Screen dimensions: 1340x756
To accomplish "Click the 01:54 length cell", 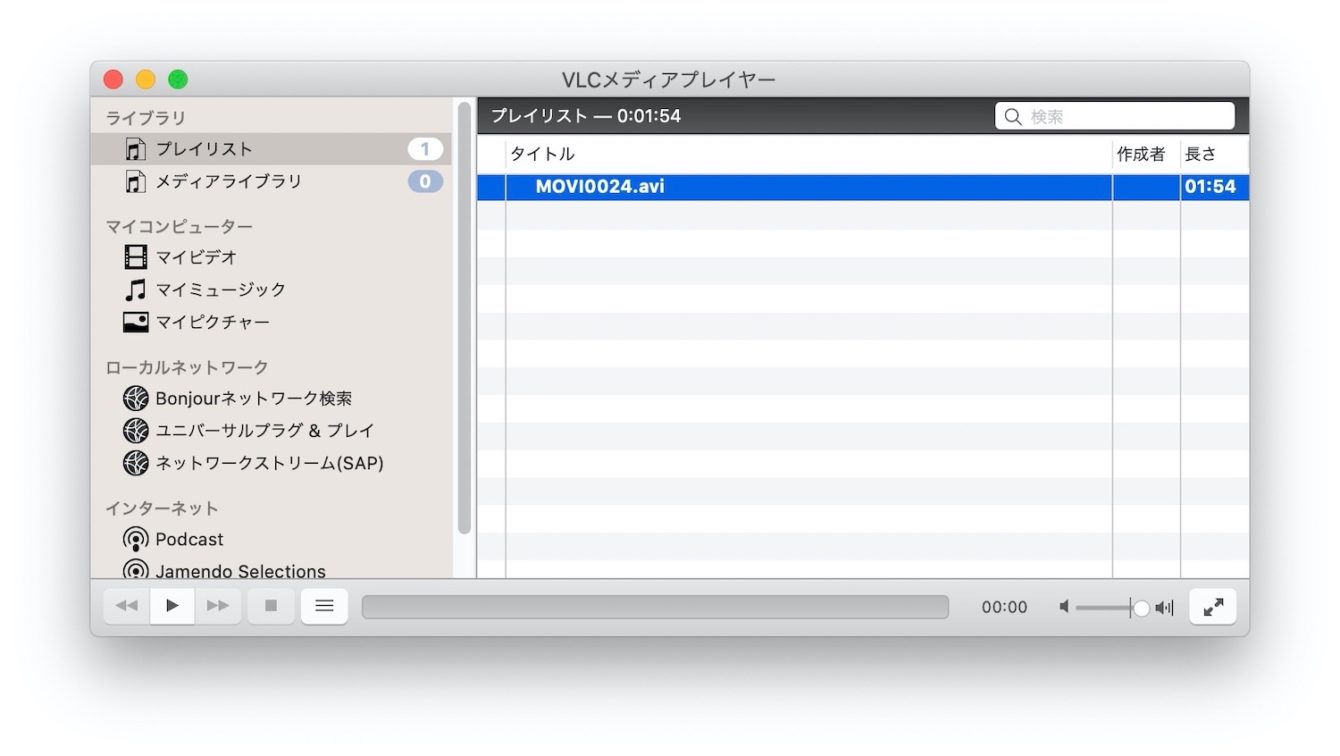I will click(x=1210, y=187).
